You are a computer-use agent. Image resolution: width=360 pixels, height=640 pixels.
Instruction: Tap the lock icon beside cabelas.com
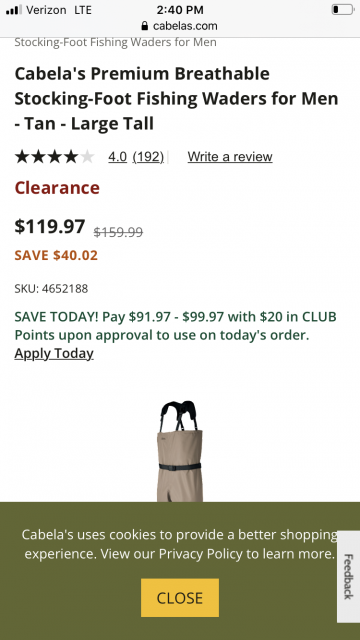[144, 26]
